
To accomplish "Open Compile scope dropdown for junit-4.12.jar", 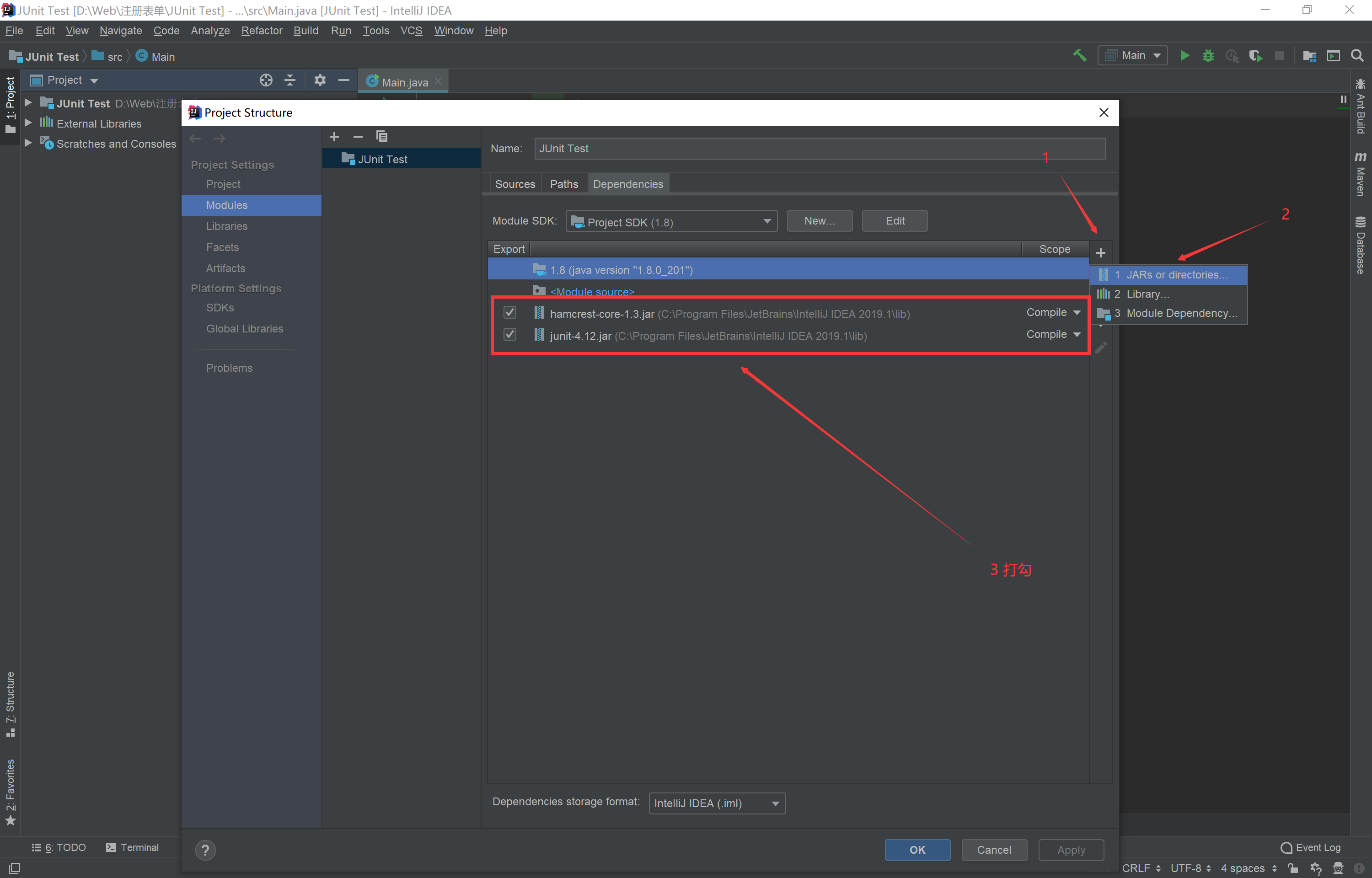I will 1052,335.
